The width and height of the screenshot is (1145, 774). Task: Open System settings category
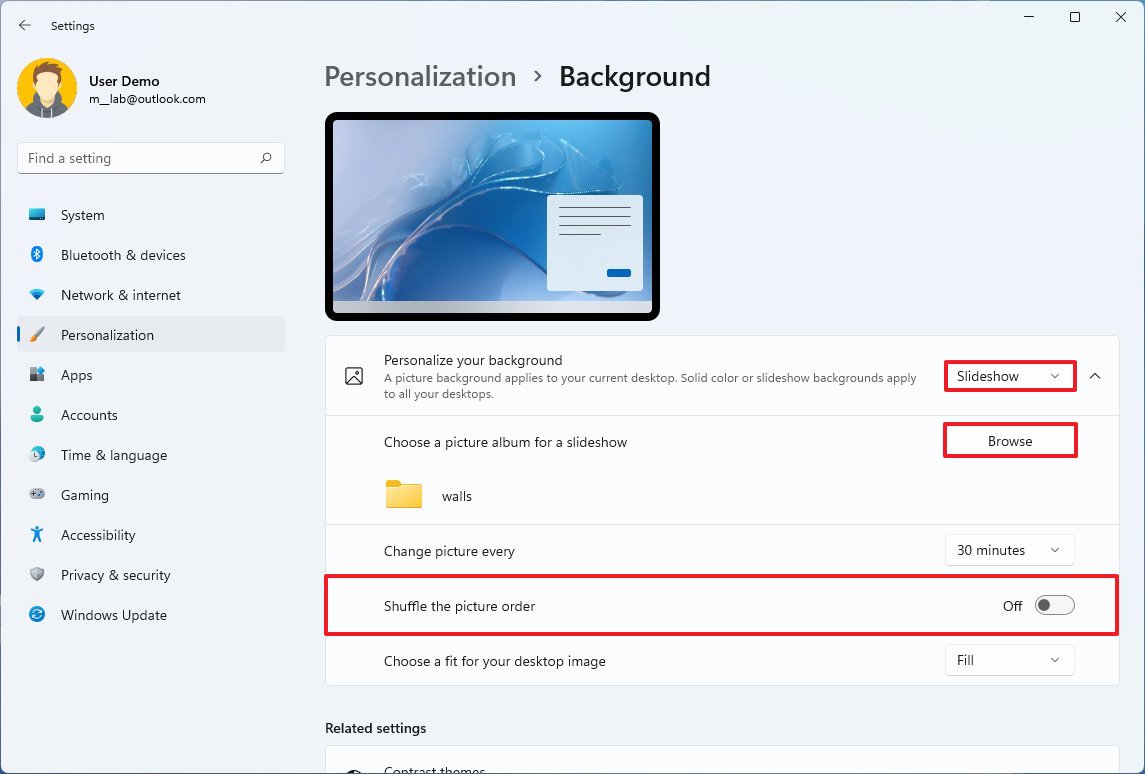point(151,215)
